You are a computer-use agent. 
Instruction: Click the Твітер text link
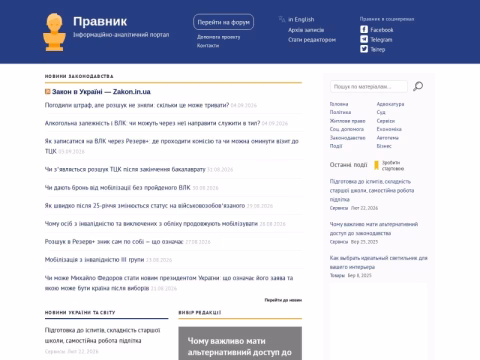[378, 49]
